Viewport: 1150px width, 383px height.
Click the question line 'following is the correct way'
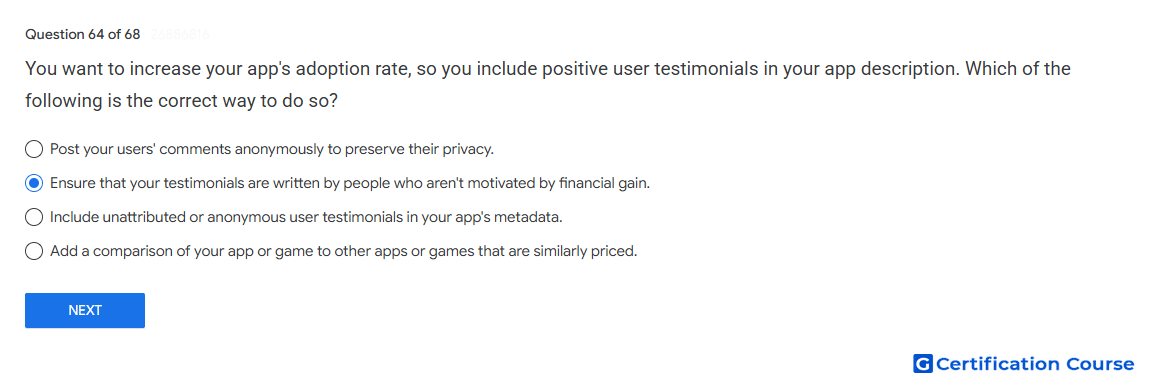181,101
